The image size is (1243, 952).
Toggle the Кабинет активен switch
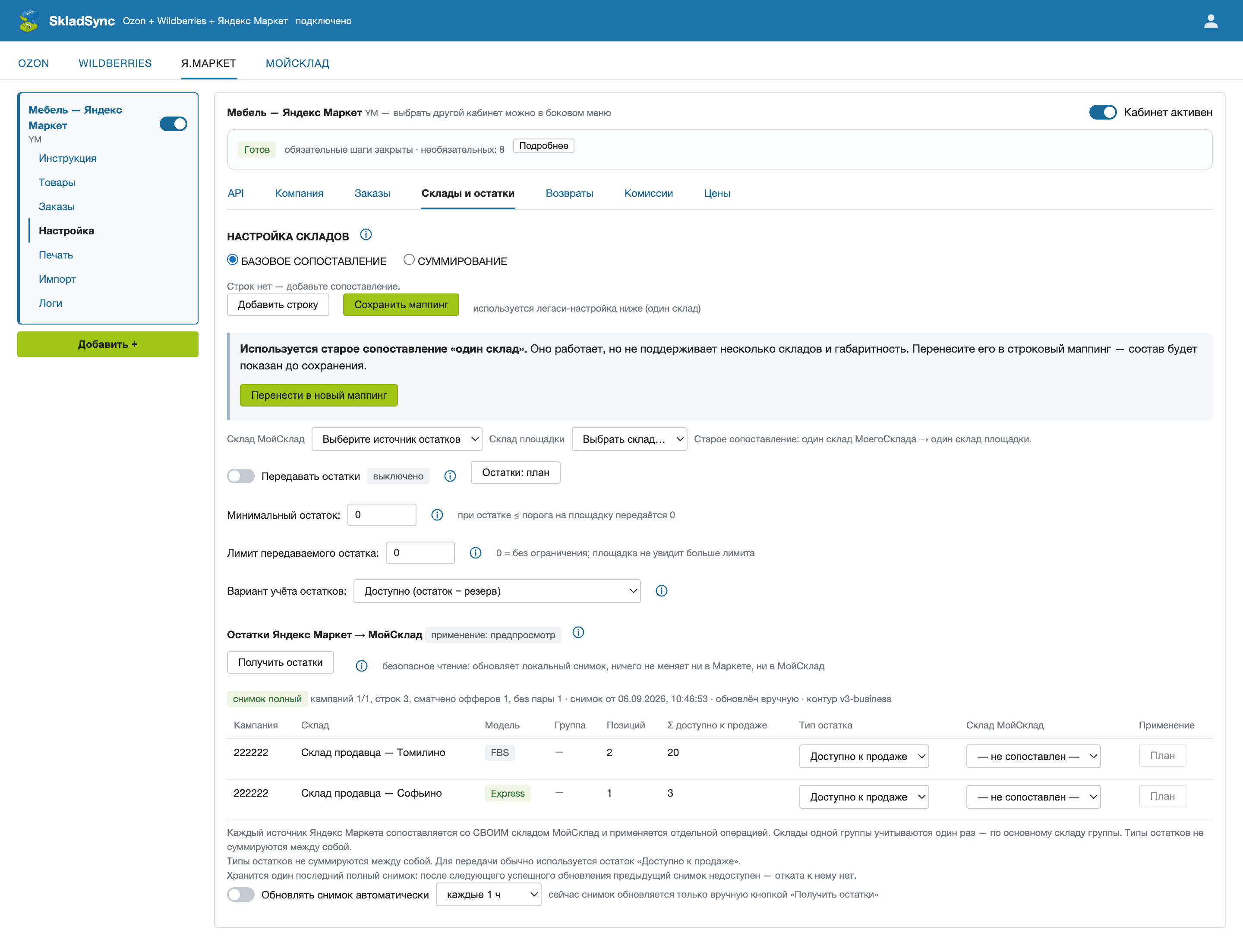[1102, 112]
